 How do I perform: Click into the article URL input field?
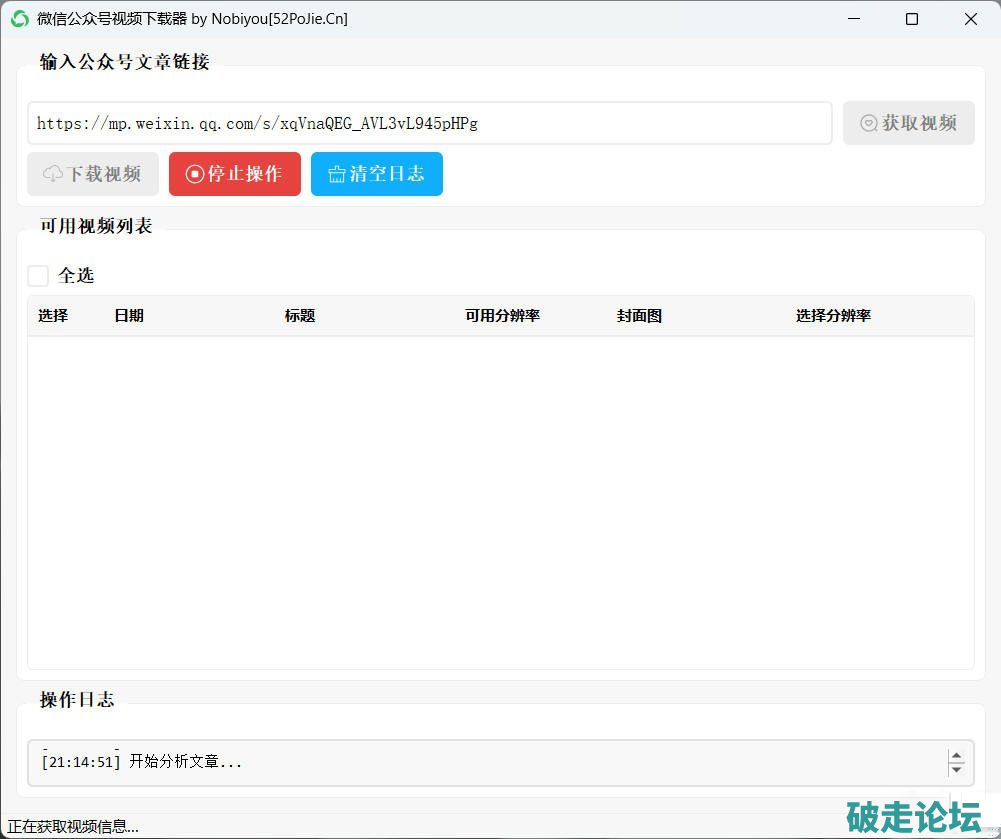coord(430,123)
